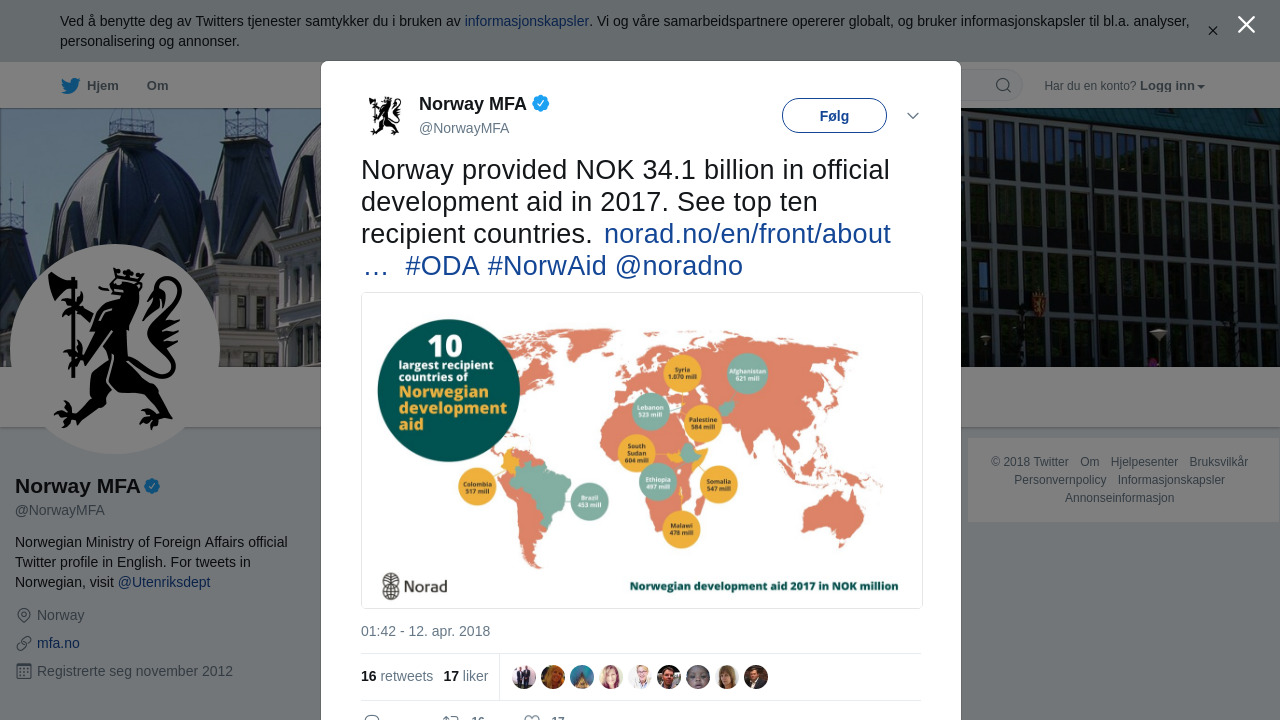Click the first liker avatar thumbnail
1280x720 pixels.
coord(524,677)
